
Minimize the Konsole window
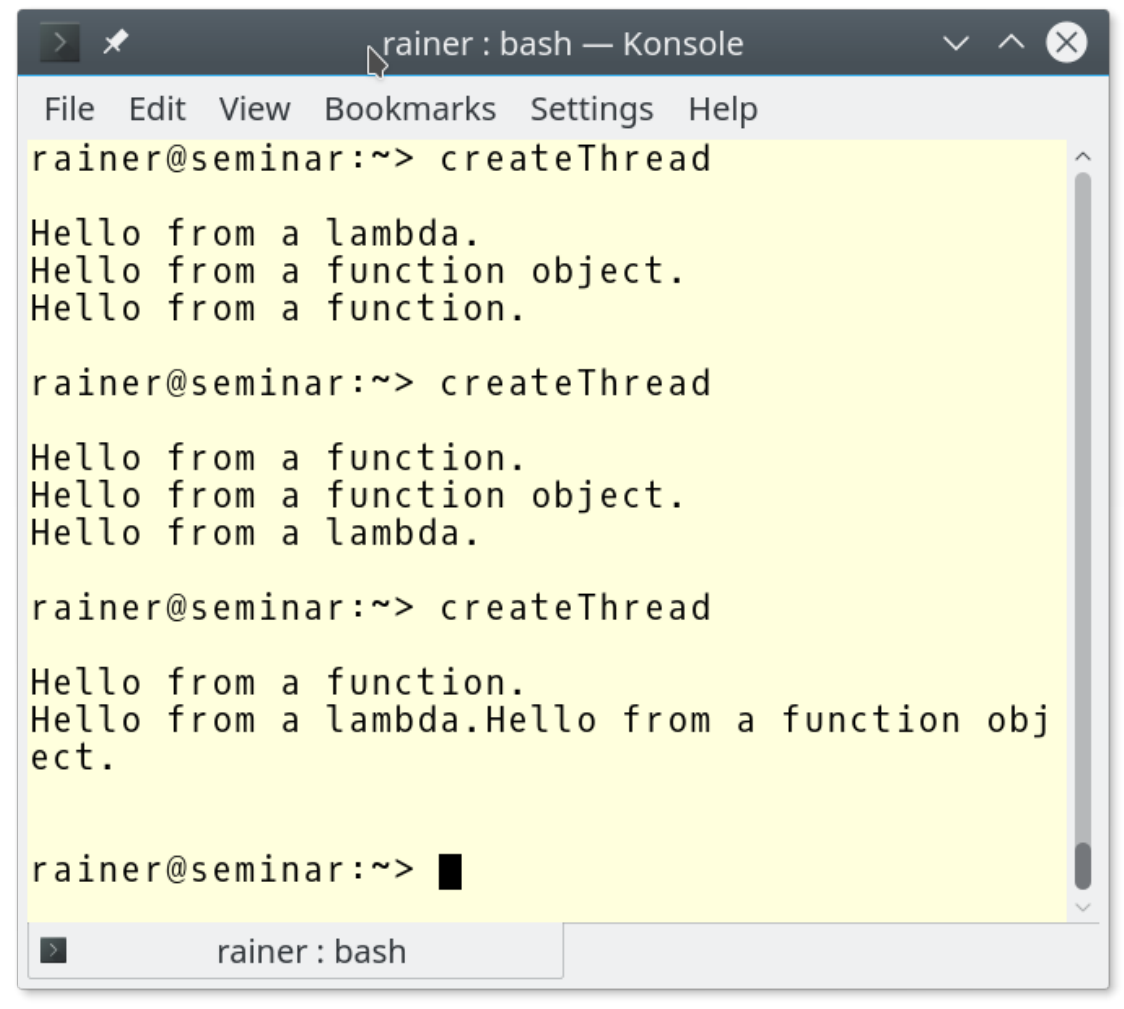point(957,43)
